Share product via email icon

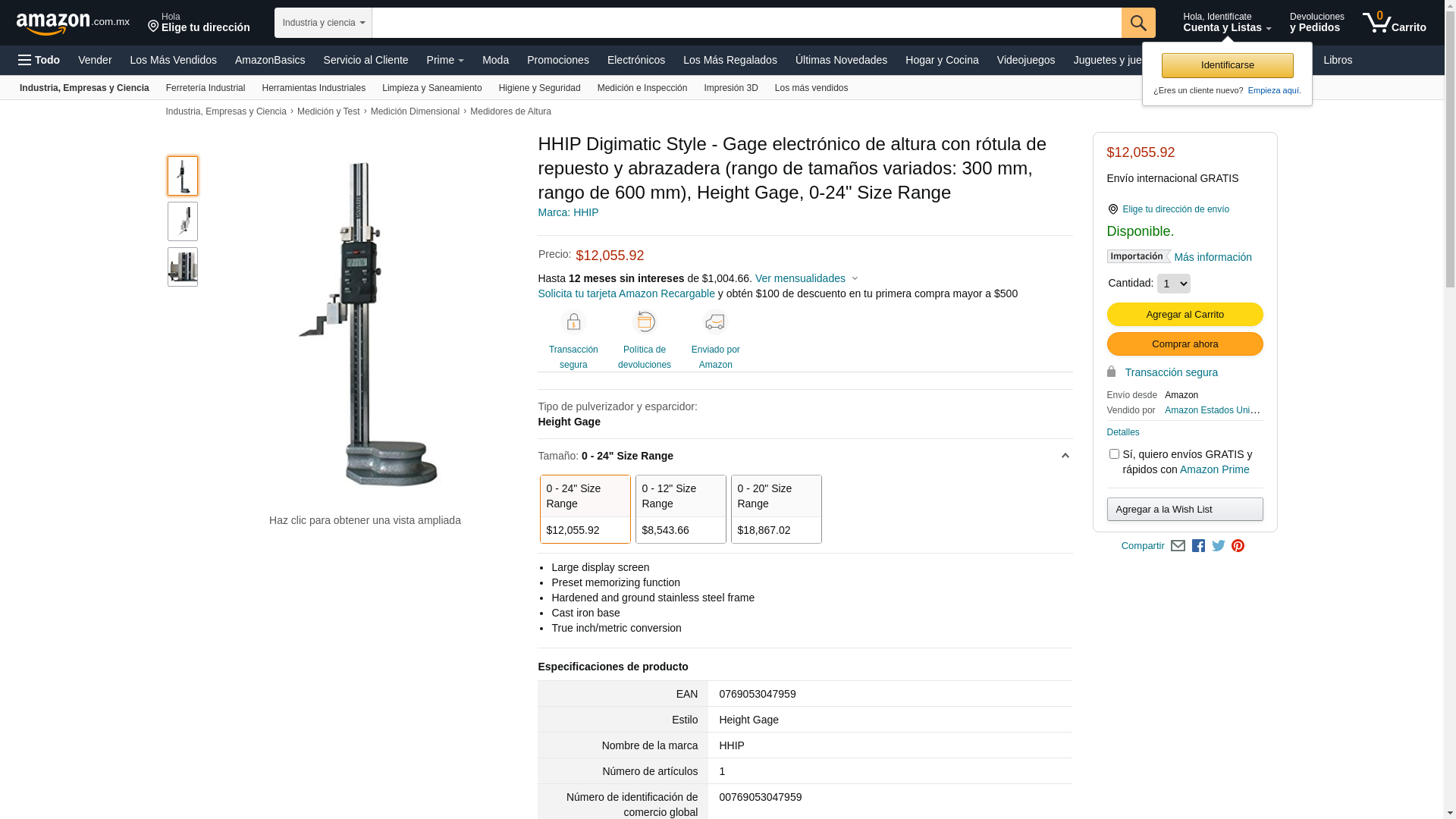(x=1178, y=546)
